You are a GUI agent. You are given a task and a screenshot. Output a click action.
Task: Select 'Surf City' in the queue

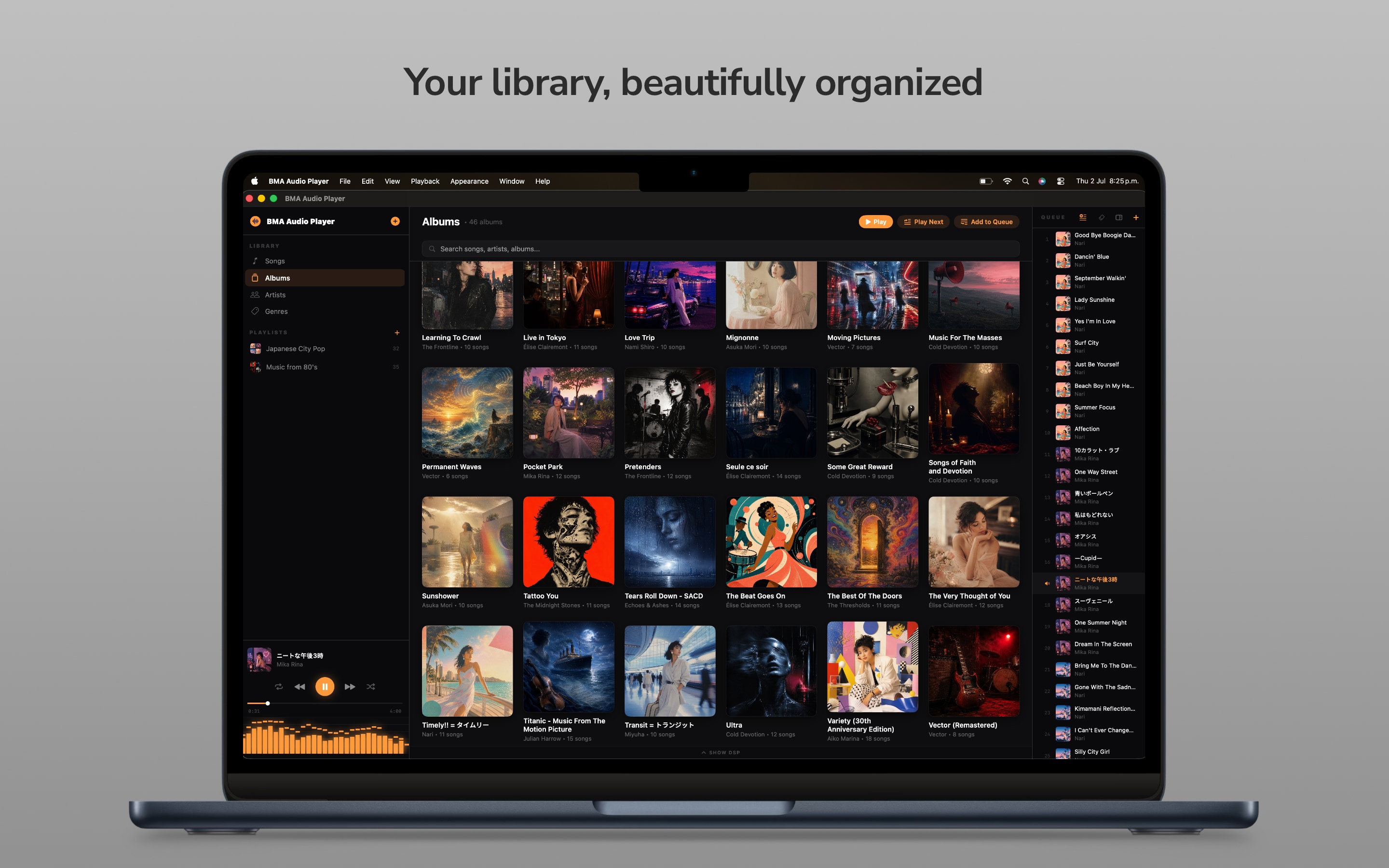click(x=1088, y=347)
